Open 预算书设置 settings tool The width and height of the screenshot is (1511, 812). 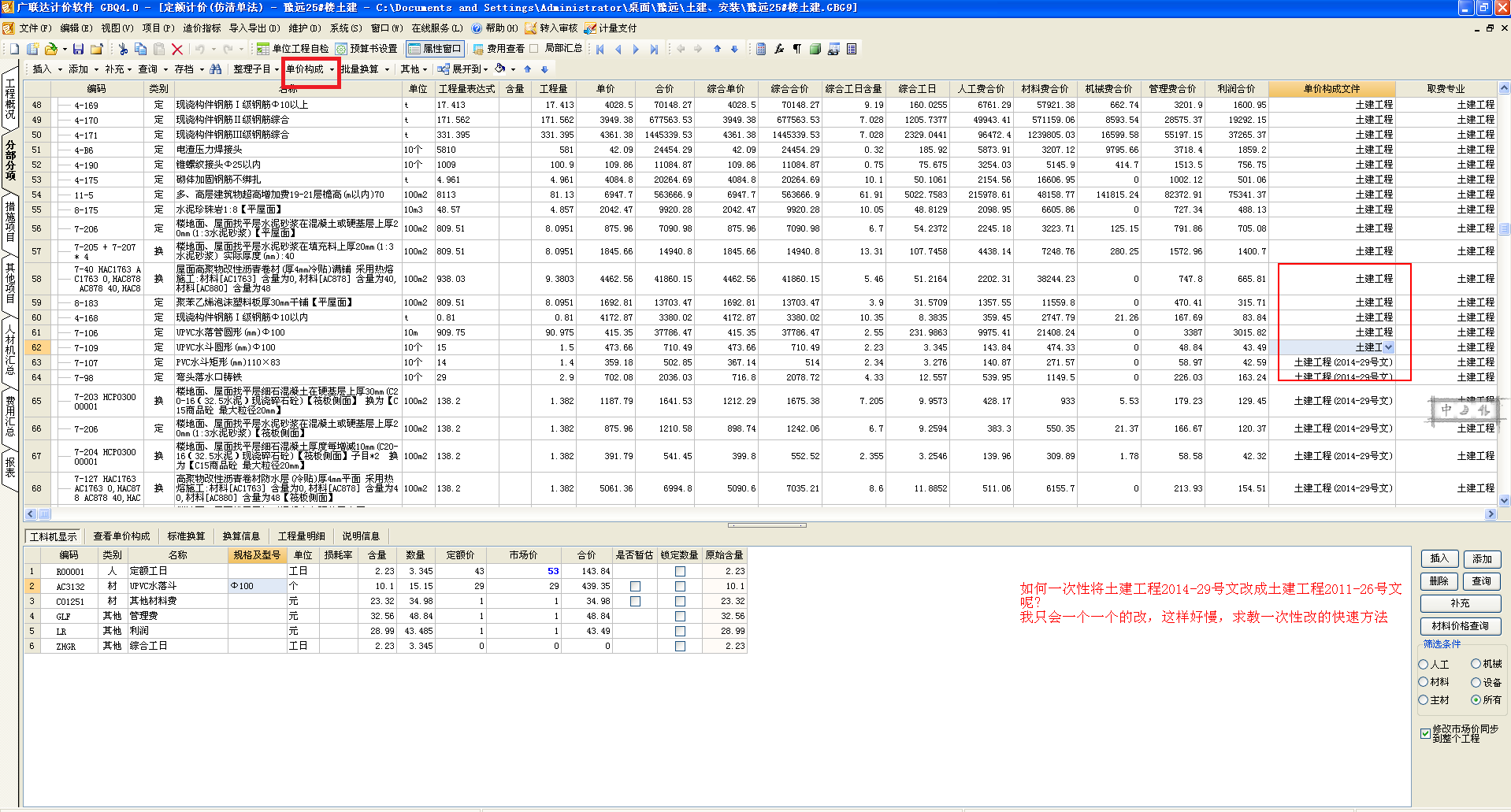tap(366, 49)
